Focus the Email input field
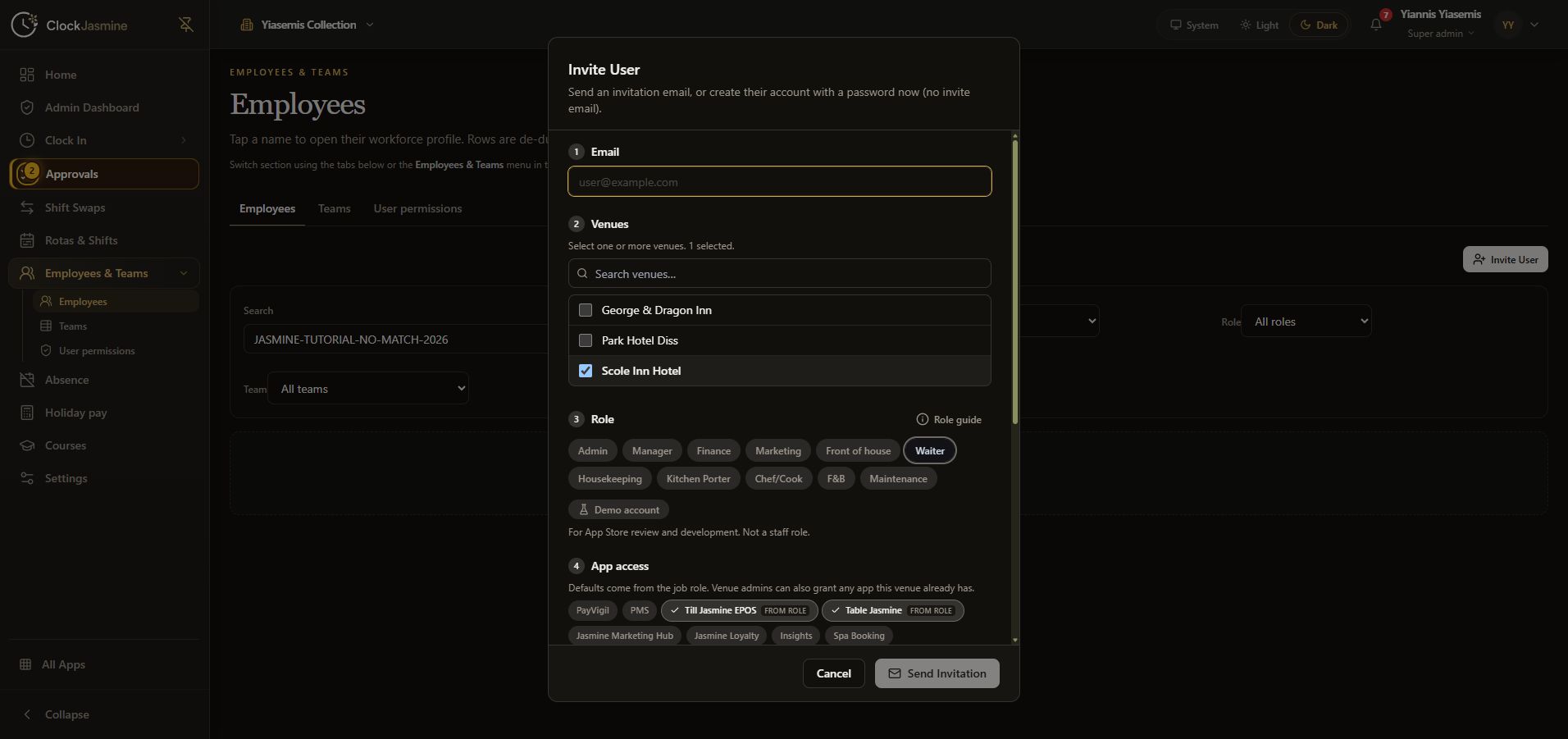 pos(779,181)
